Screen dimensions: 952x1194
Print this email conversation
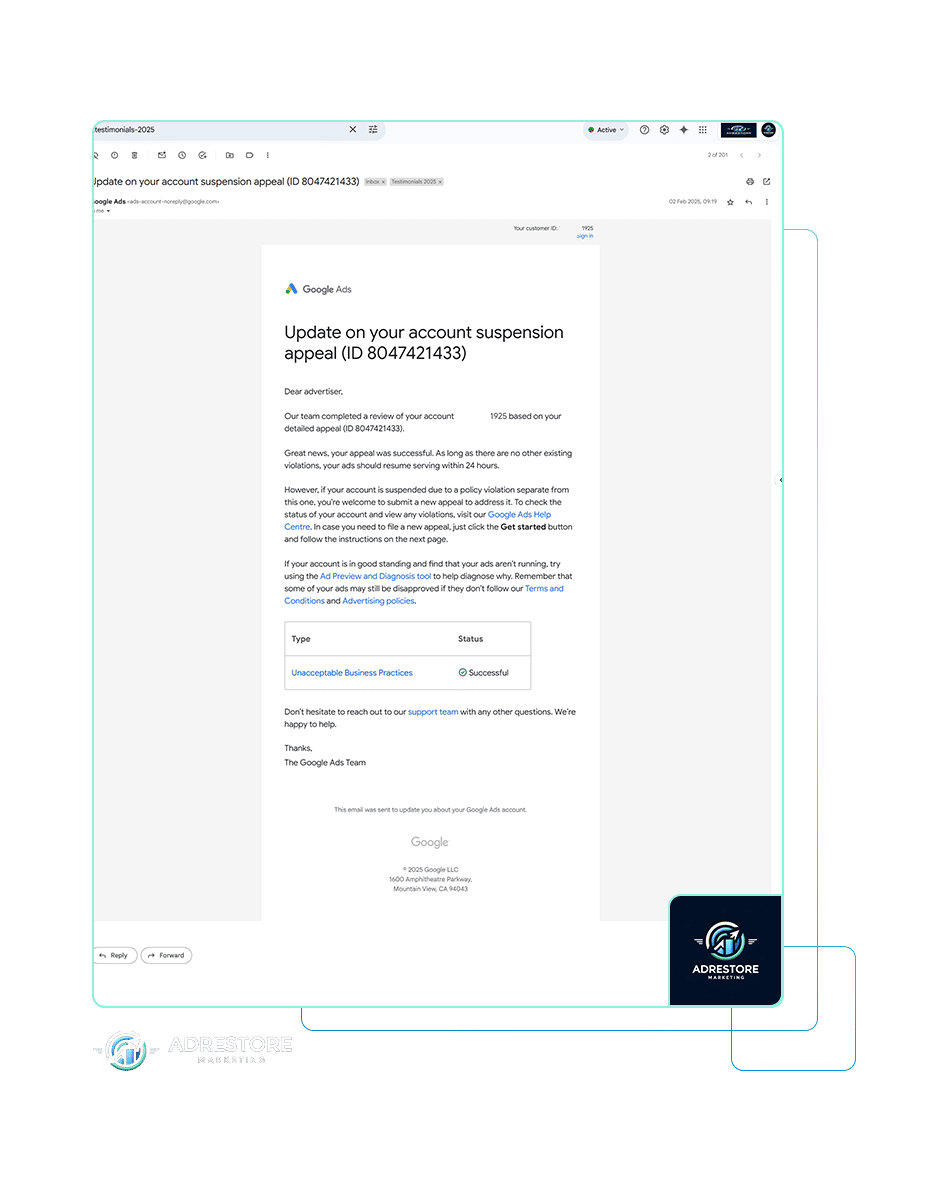click(x=750, y=181)
